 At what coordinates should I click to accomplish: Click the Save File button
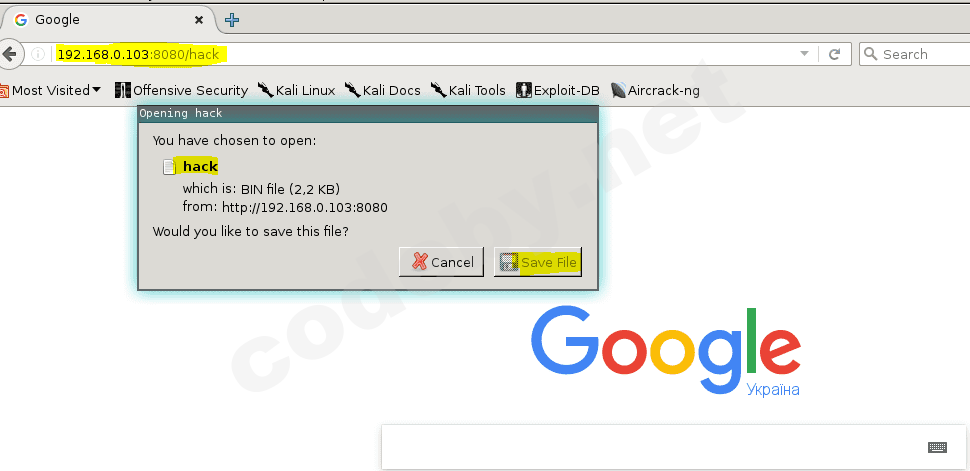538,262
